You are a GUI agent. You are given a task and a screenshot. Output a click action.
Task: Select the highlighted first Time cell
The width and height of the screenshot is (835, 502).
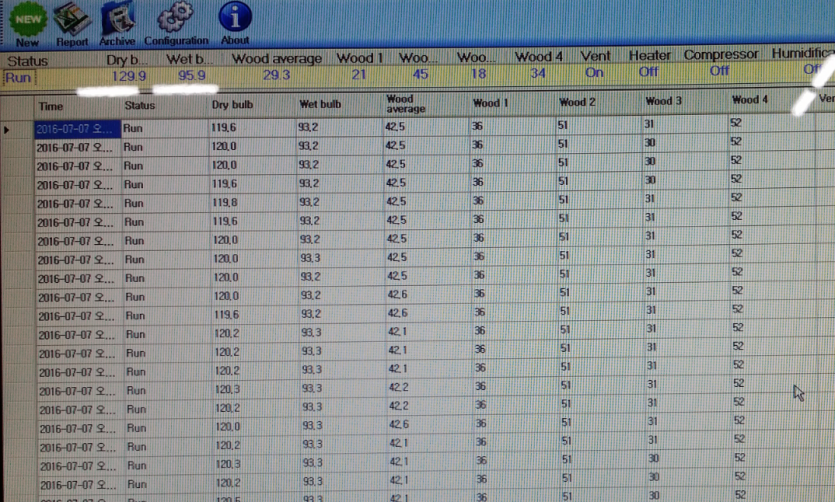pos(77,129)
